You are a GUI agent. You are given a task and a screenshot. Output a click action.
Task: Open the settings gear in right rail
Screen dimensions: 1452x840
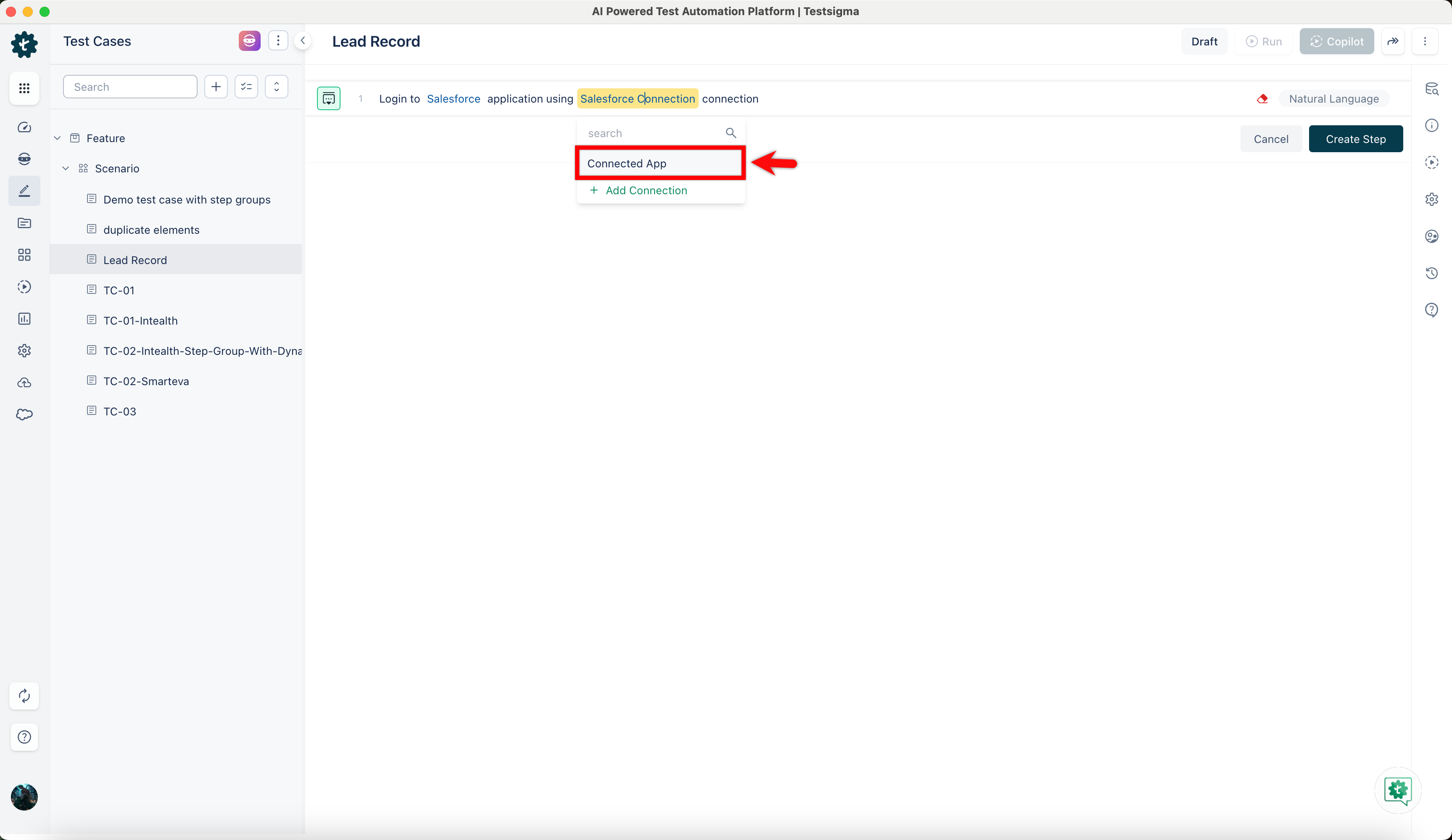coord(1432,199)
